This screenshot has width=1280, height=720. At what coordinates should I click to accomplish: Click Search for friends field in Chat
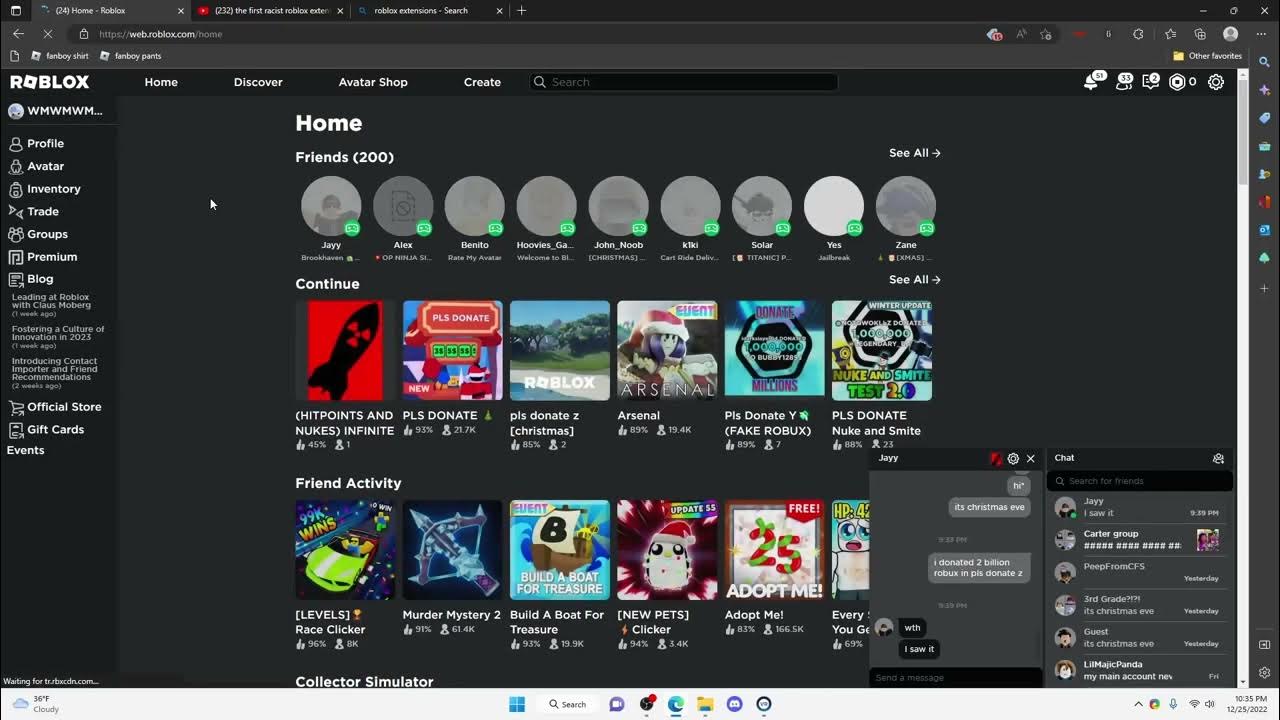(x=1140, y=481)
